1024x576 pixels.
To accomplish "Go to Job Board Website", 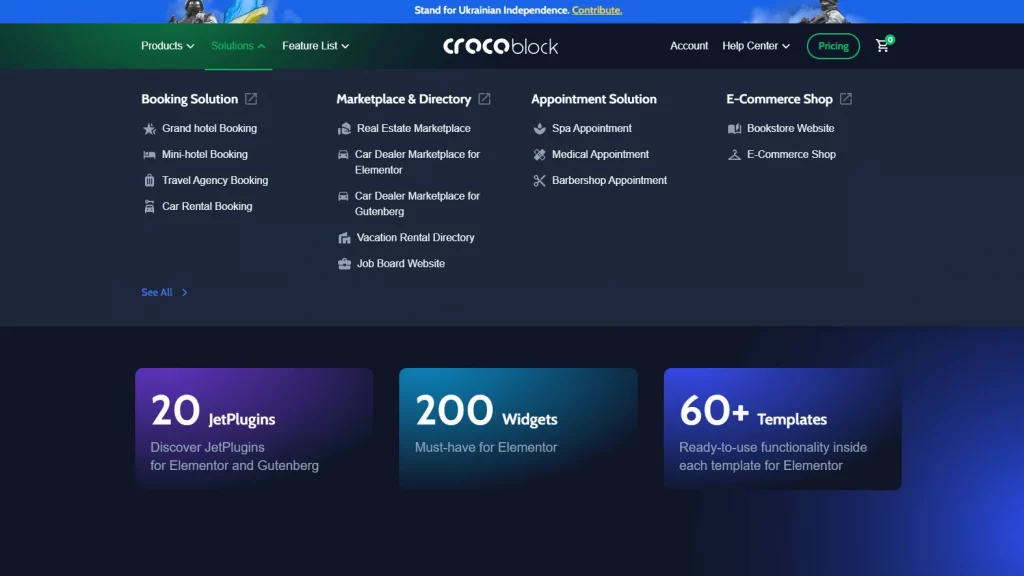I will (400, 264).
